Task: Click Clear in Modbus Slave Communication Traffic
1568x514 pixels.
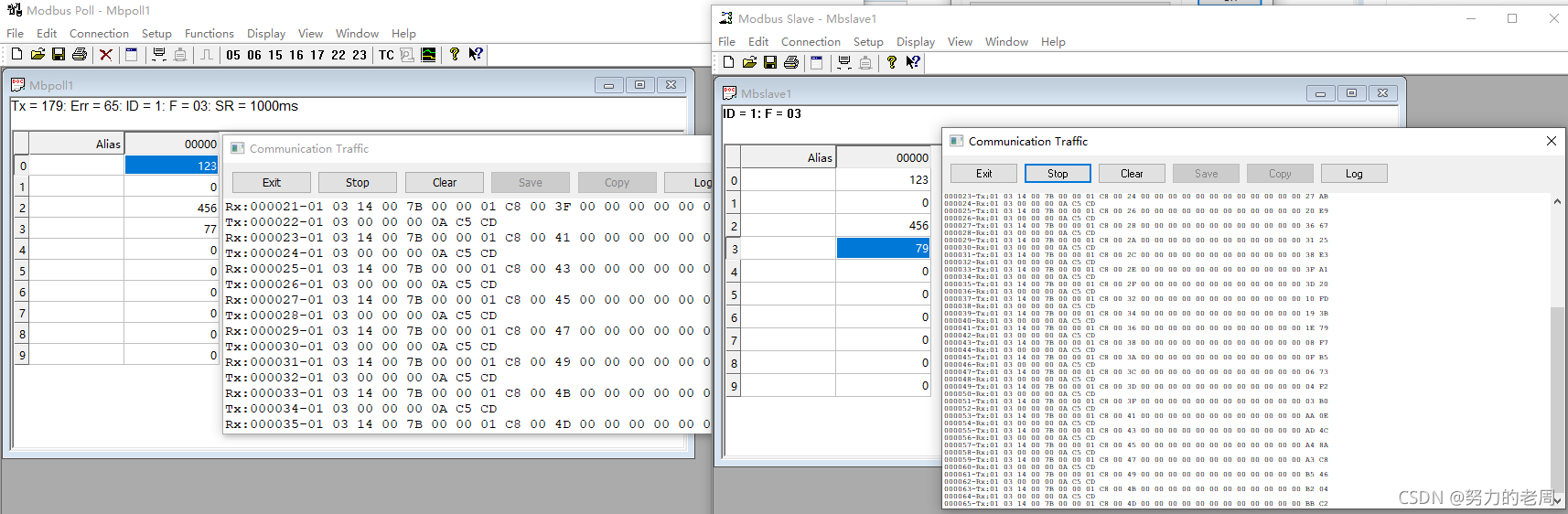Action: tap(1132, 173)
